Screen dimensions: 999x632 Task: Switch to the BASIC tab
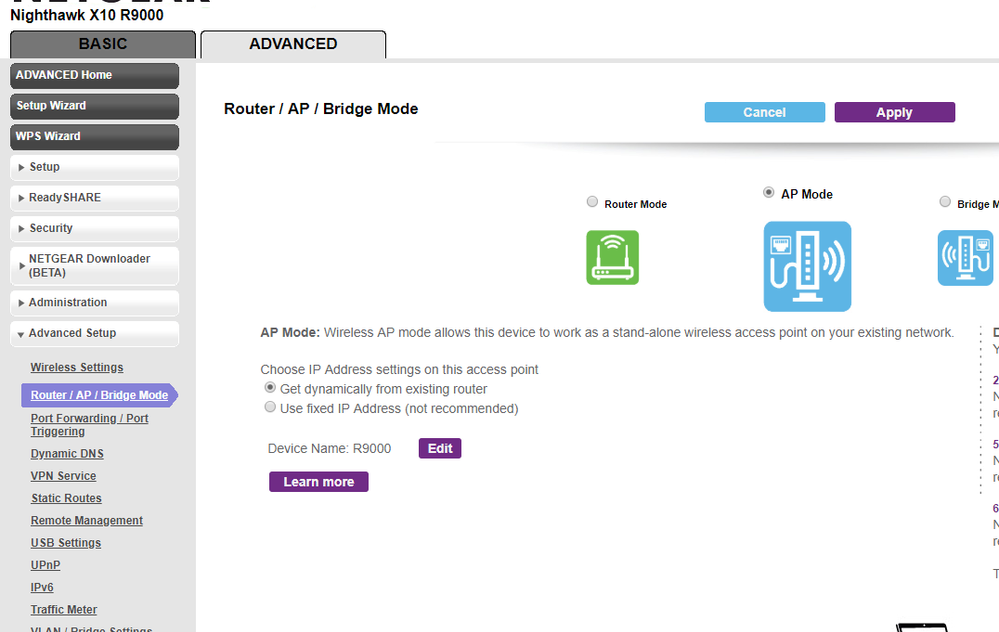(103, 44)
